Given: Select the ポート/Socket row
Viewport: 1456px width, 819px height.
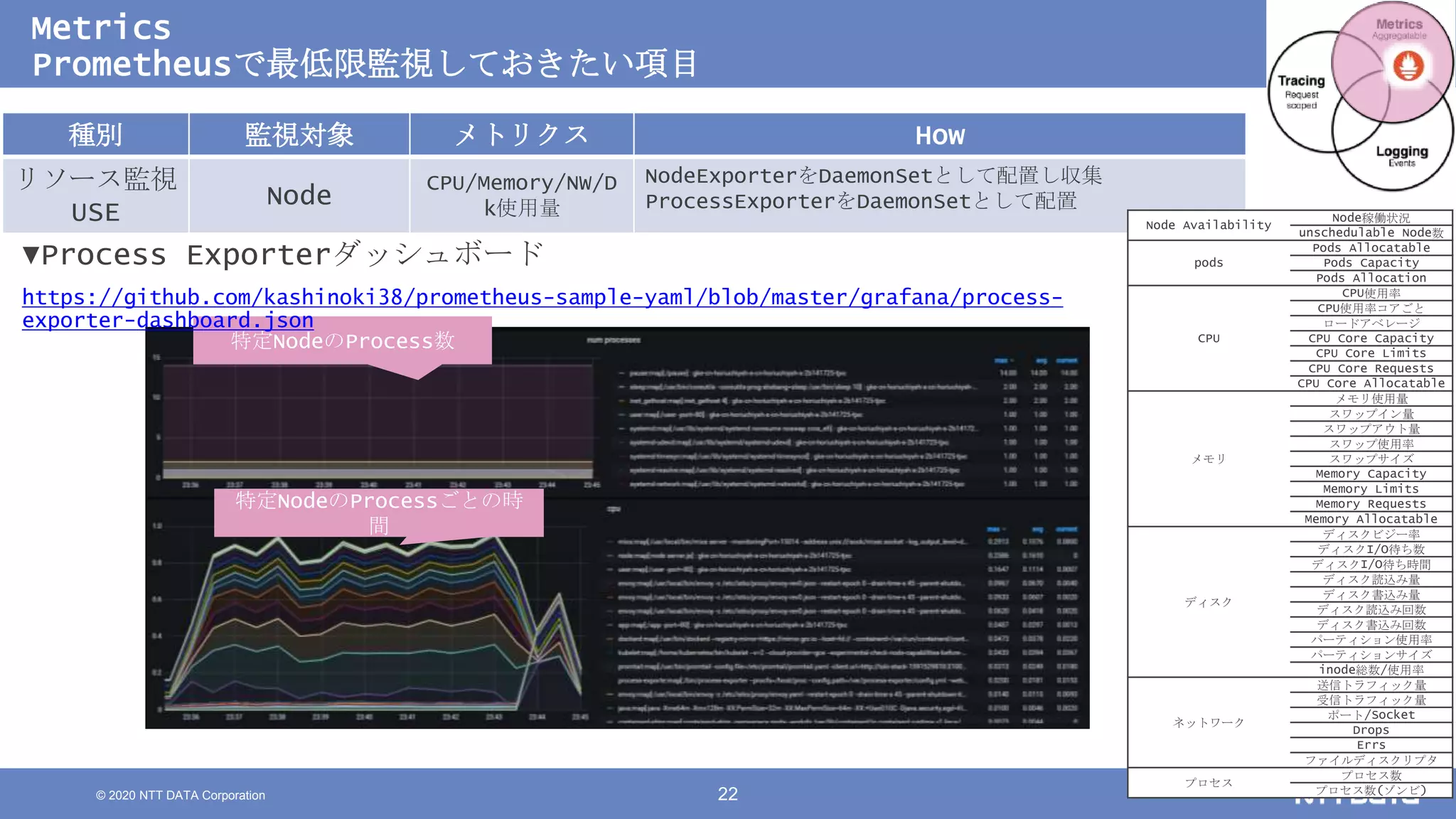Looking at the screenshot, I should [x=1371, y=715].
